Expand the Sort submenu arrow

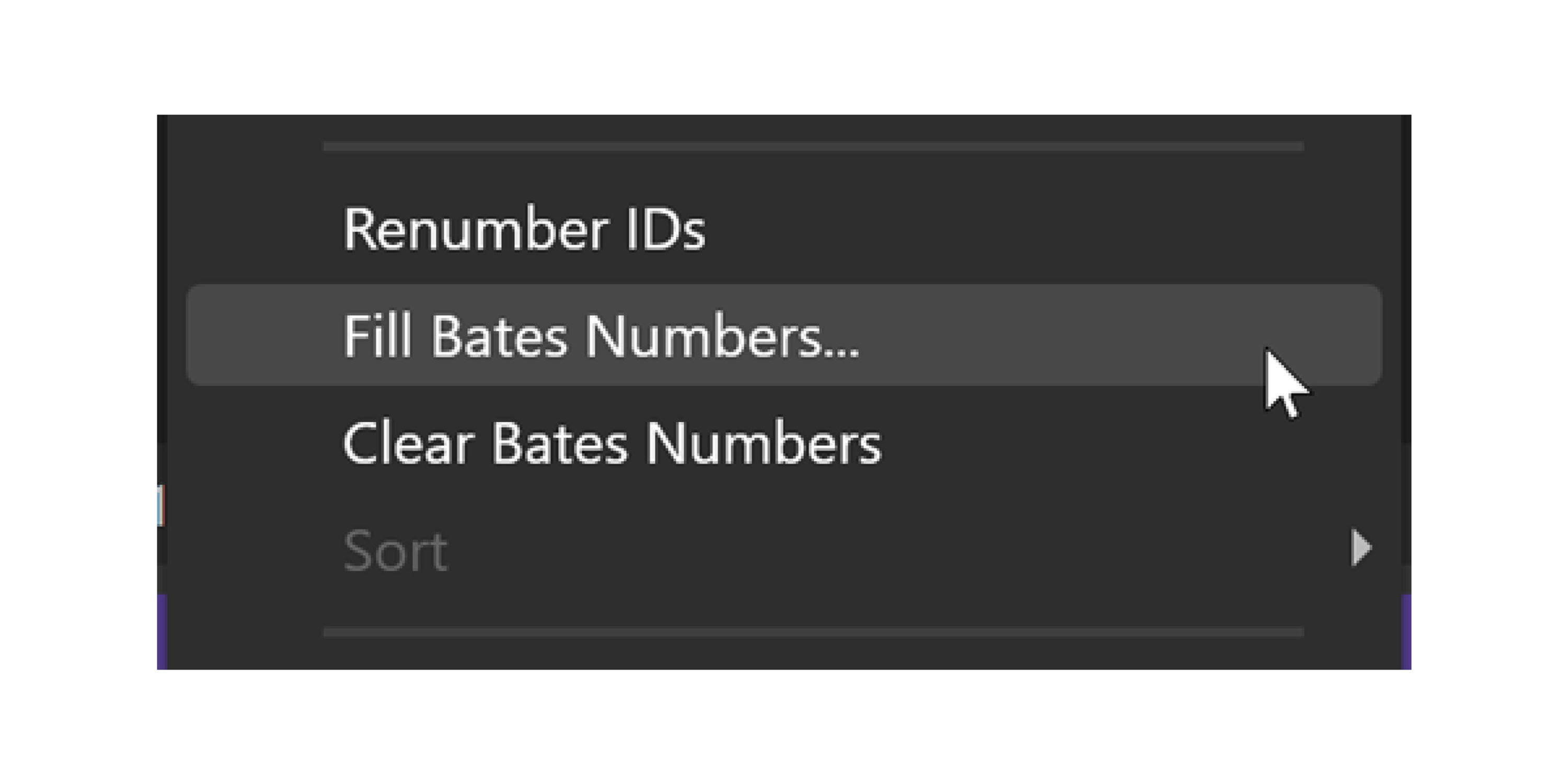point(1361,548)
